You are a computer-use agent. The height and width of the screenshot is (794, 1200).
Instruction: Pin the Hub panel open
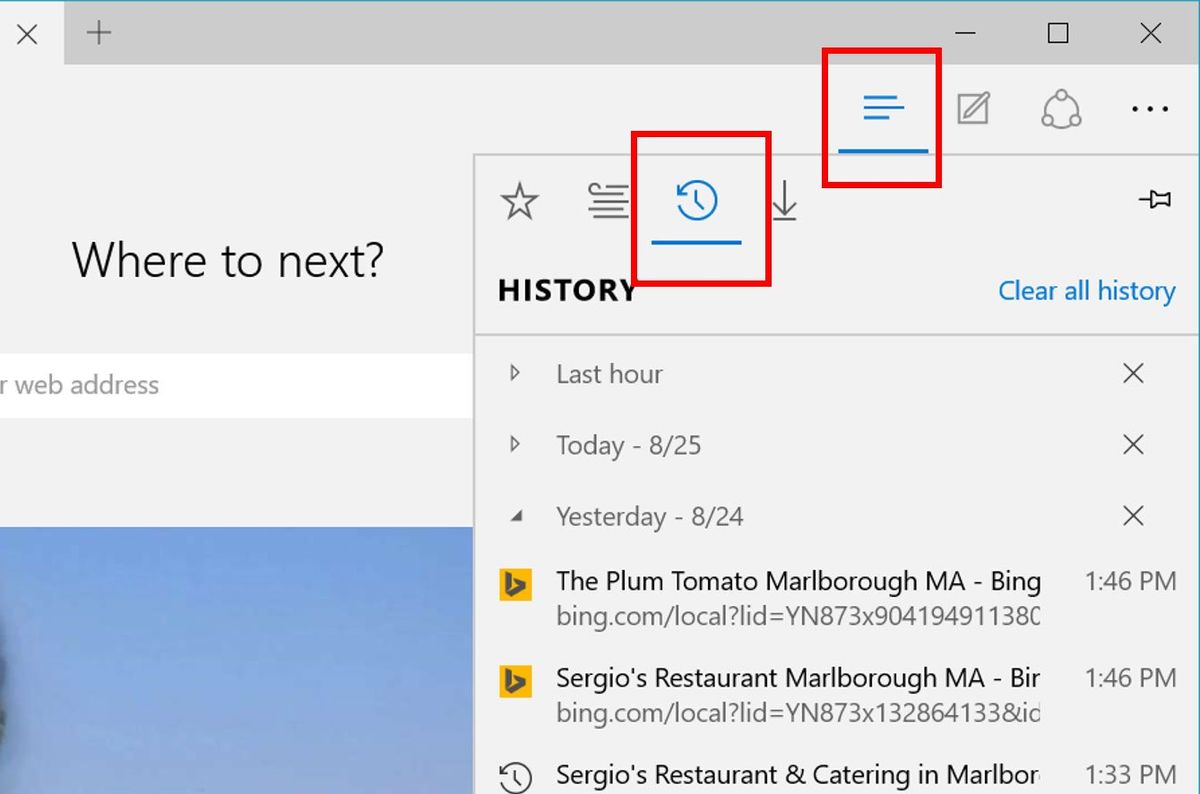[1156, 199]
